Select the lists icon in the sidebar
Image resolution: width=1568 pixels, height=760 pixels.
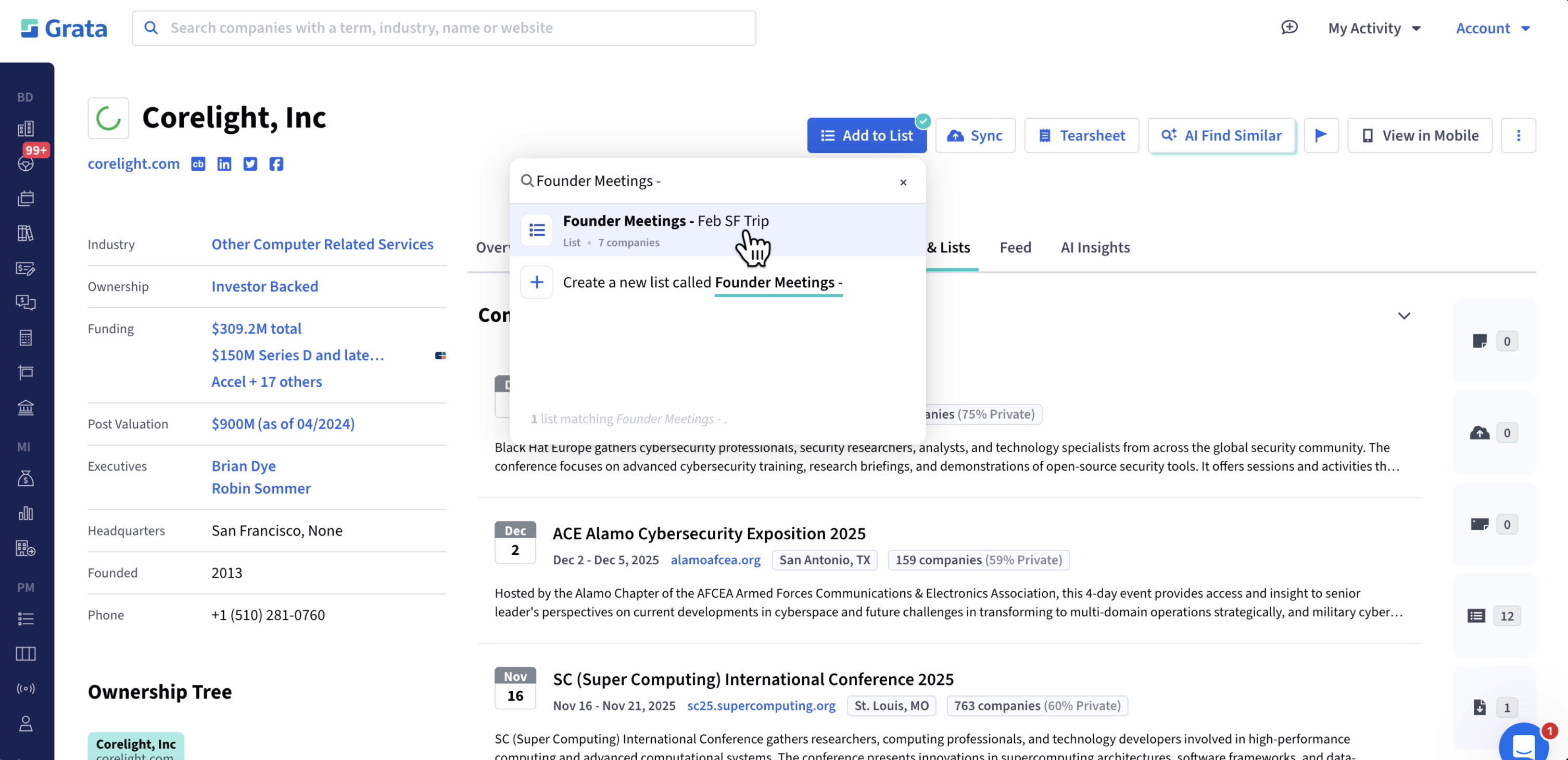(26, 619)
